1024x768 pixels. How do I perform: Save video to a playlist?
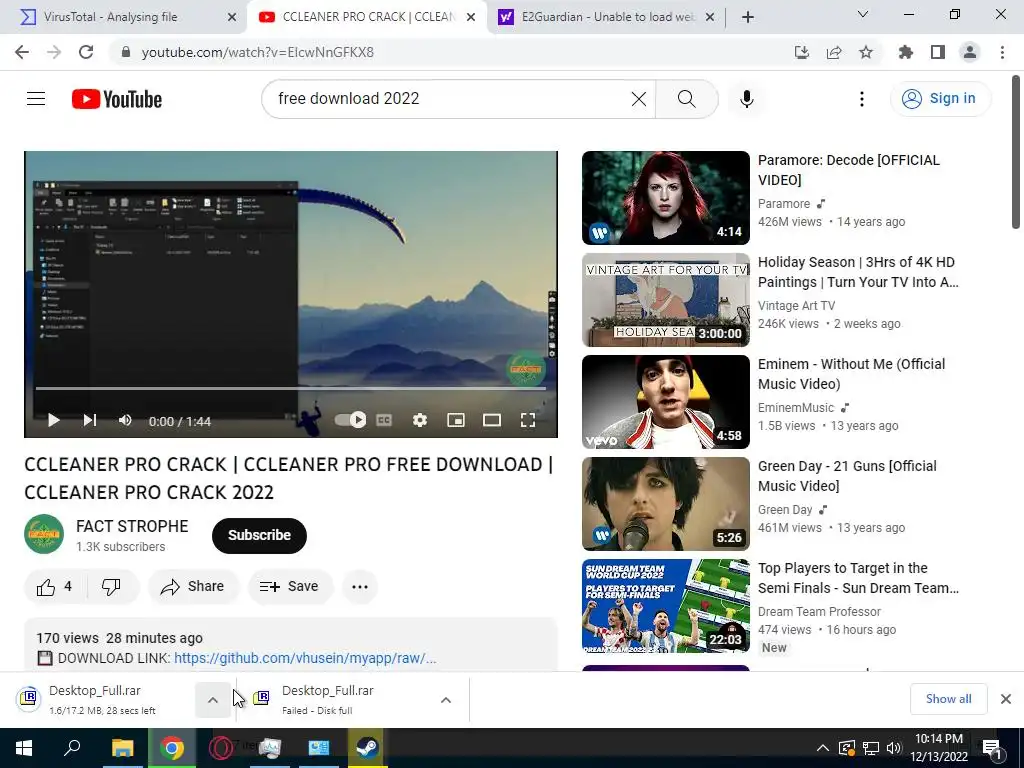[289, 586]
